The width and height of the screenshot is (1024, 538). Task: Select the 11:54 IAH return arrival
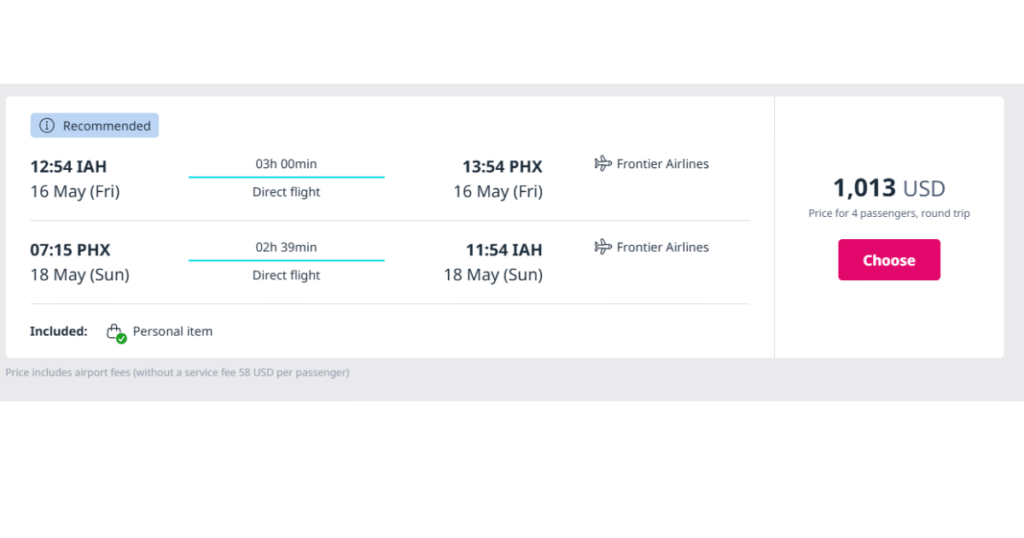coord(504,250)
